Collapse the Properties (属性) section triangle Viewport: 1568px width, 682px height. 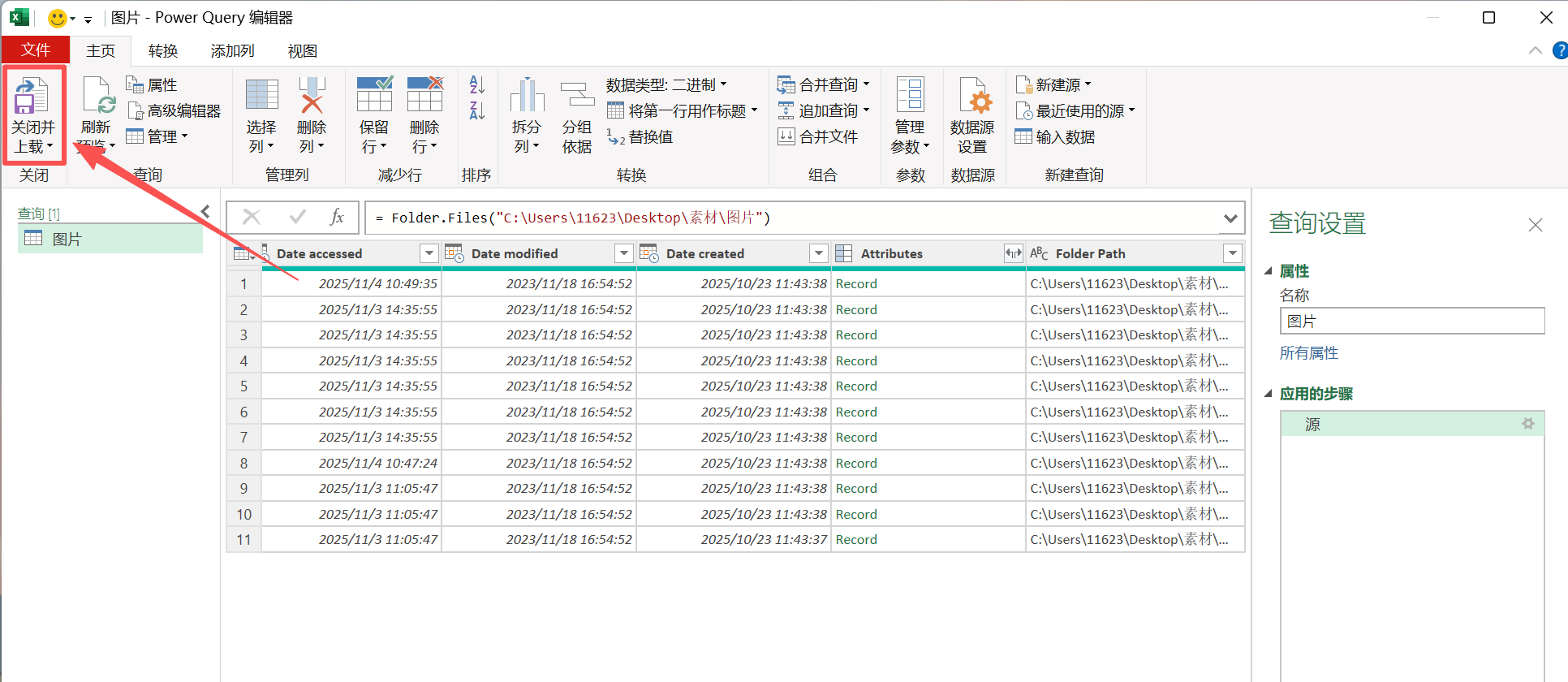[x=1268, y=271]
